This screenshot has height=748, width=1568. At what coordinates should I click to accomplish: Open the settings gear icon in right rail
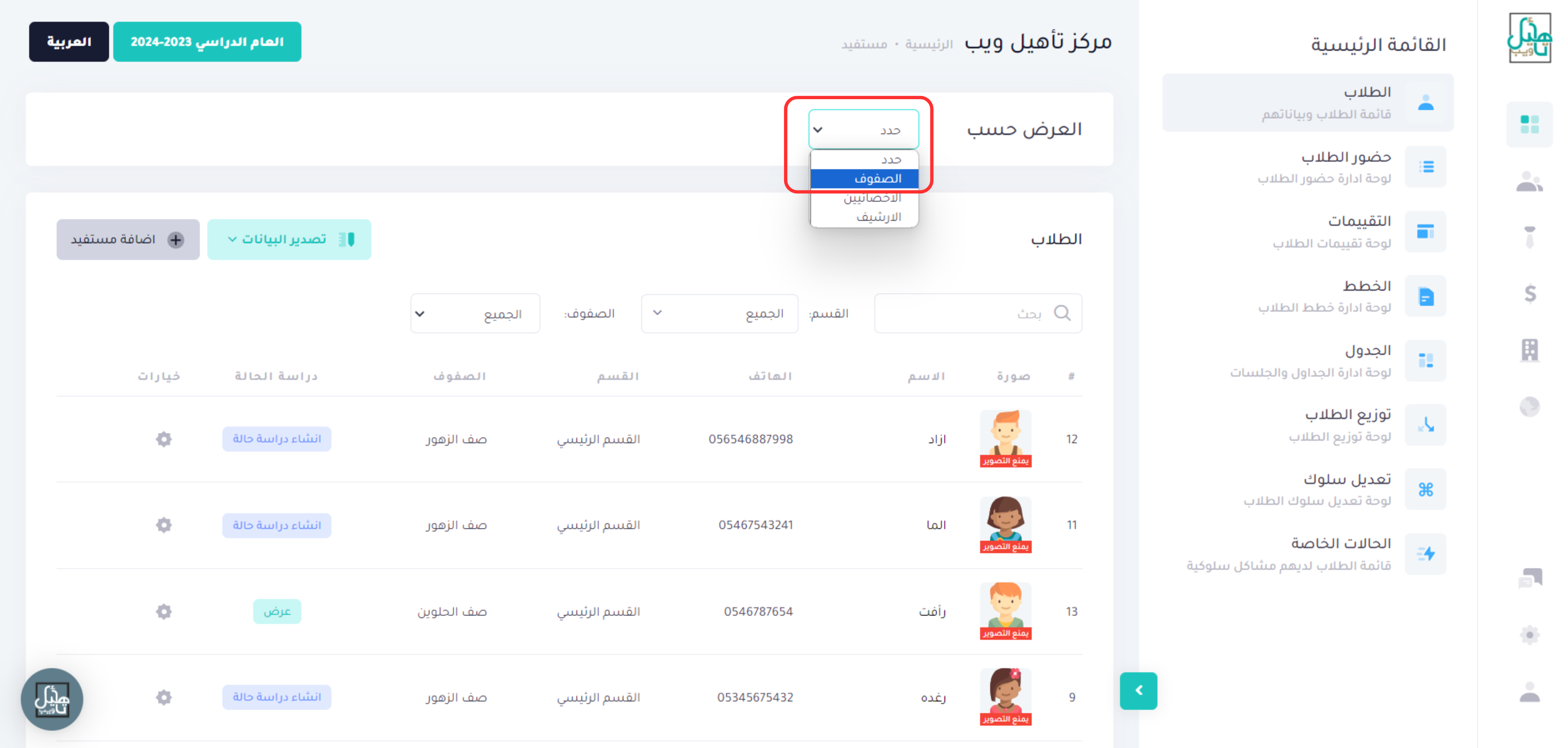pyautogui.click(x=1530, y=635)
